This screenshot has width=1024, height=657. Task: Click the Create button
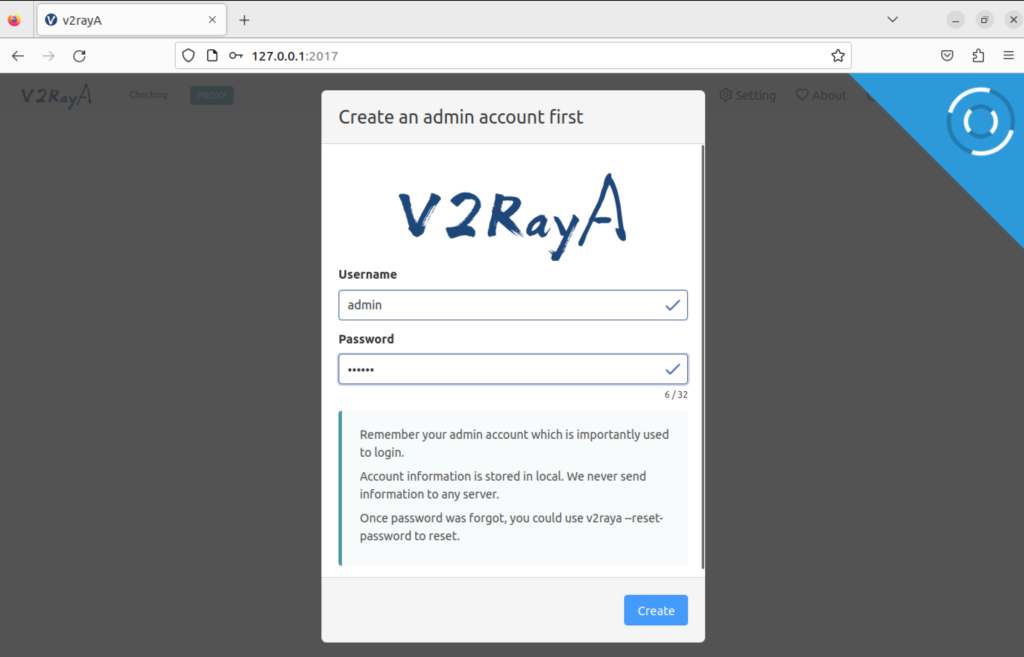[x=656, y=610]
